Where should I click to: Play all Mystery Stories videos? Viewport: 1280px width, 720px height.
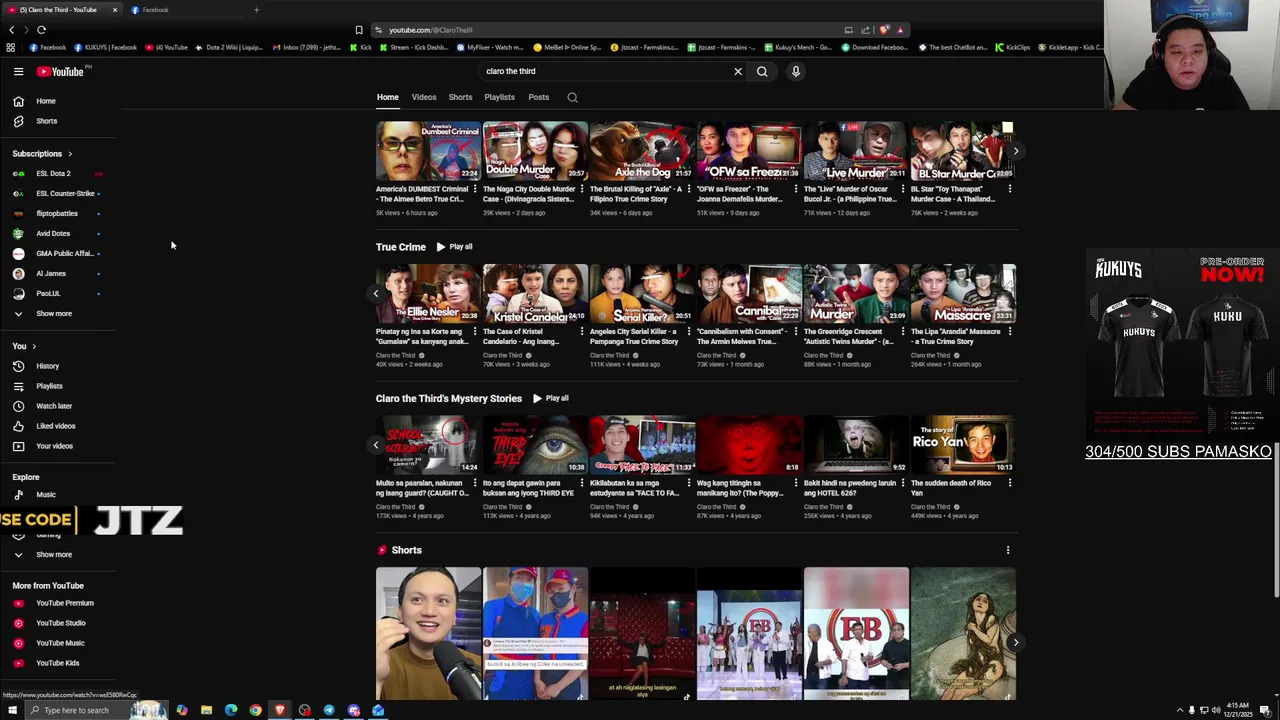pos(551,398)
